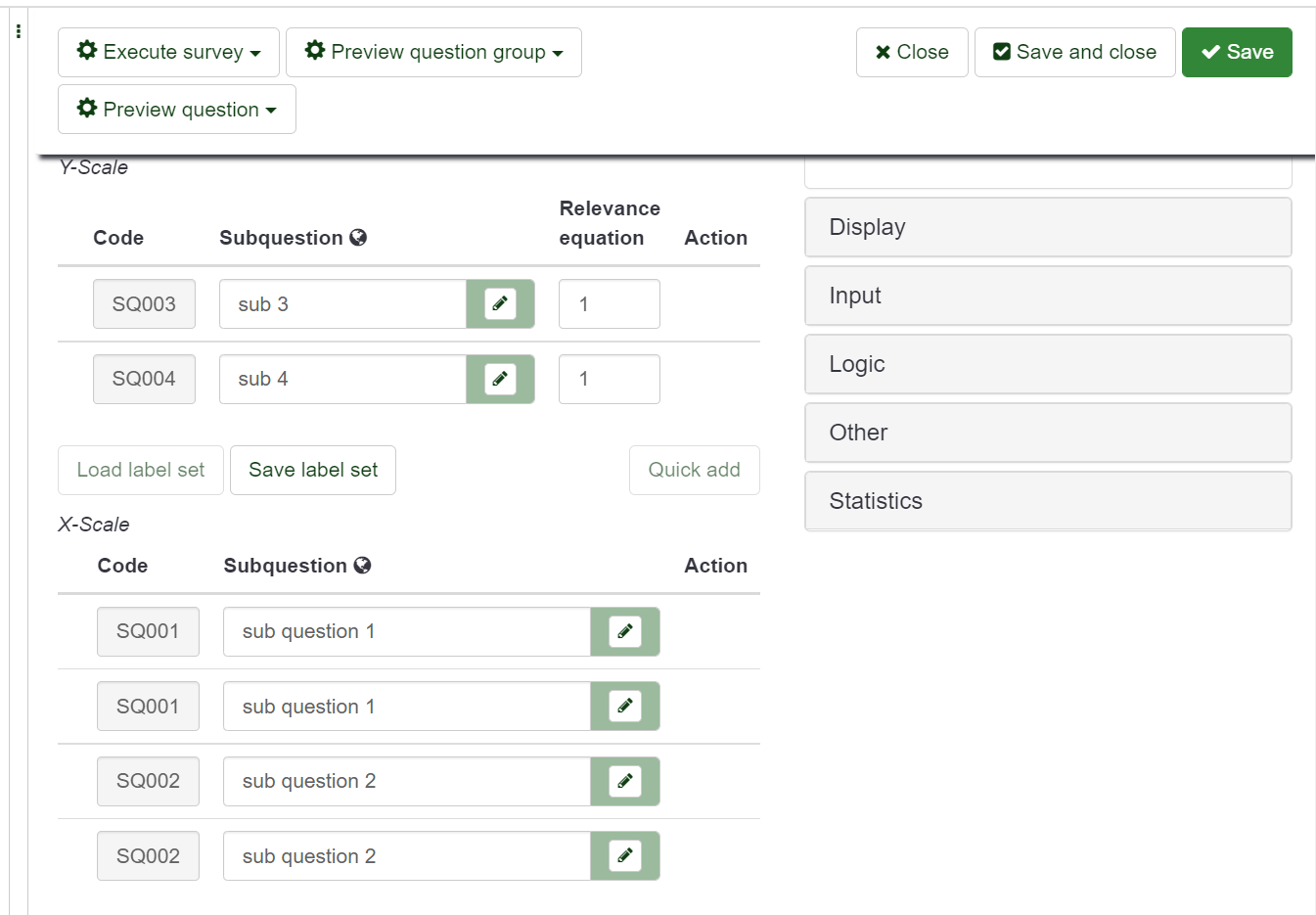Click Save and close button

click(x=1074, y=52)
